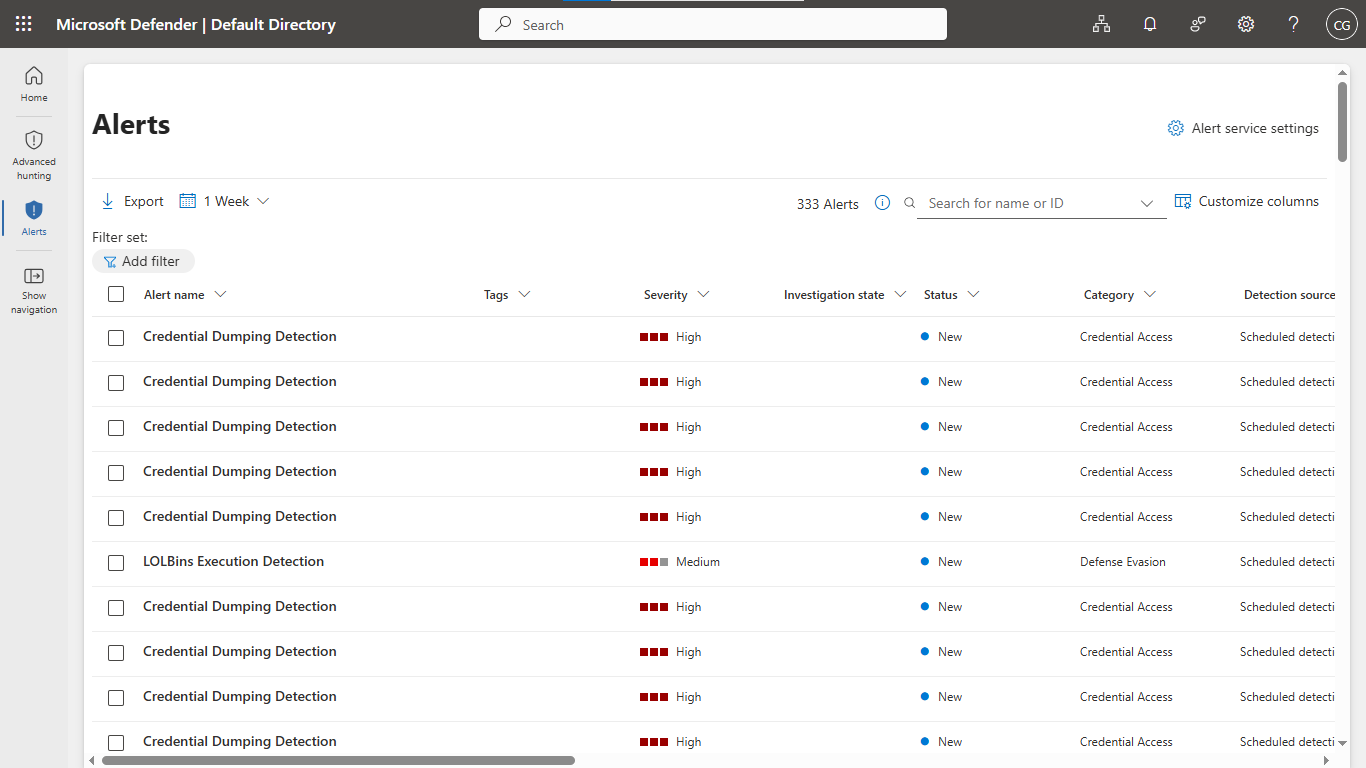Check the first Credential Dumping Detection row
1366x768 pixels.
point(116,338)
